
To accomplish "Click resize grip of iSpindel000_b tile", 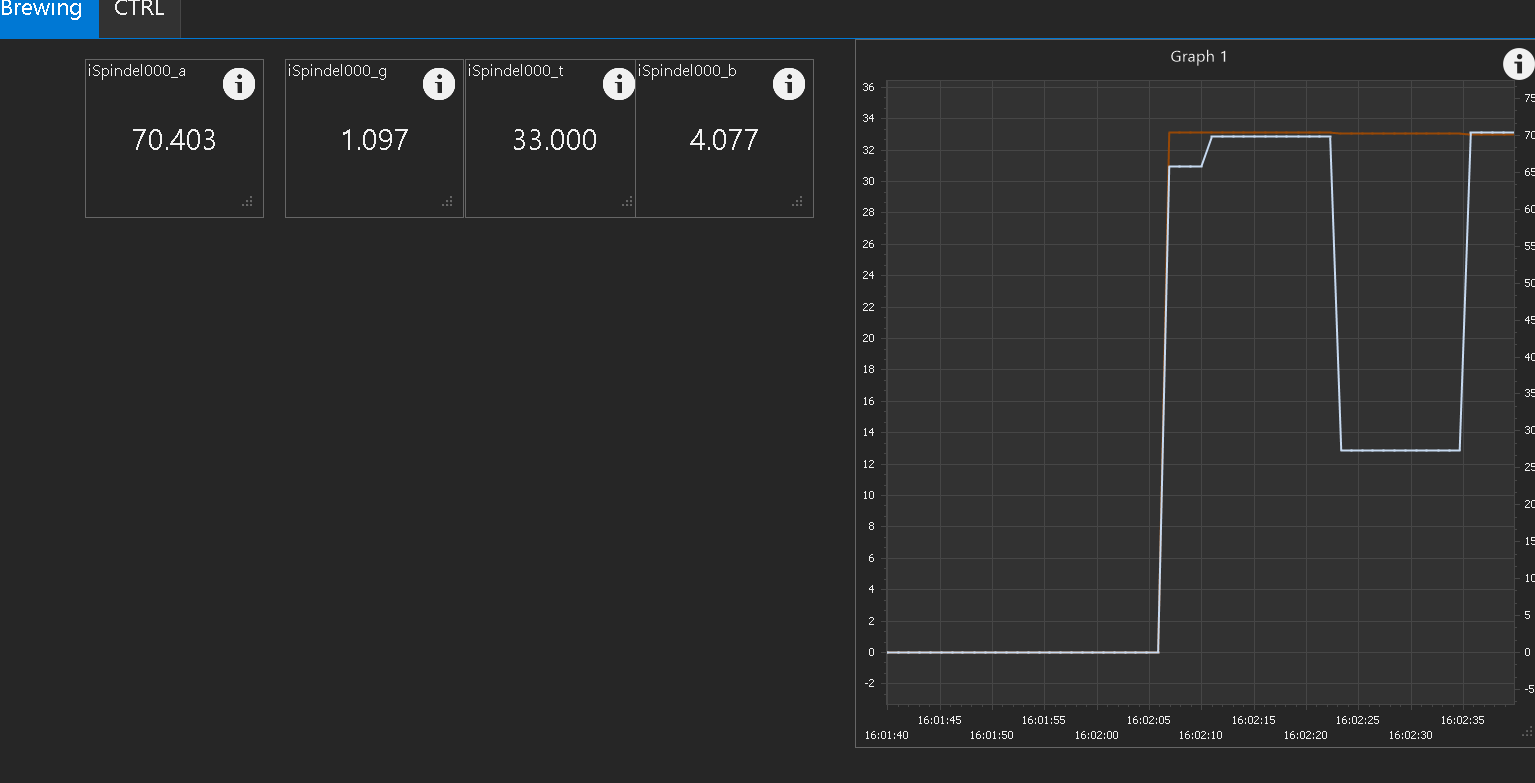I will point(797,201).
